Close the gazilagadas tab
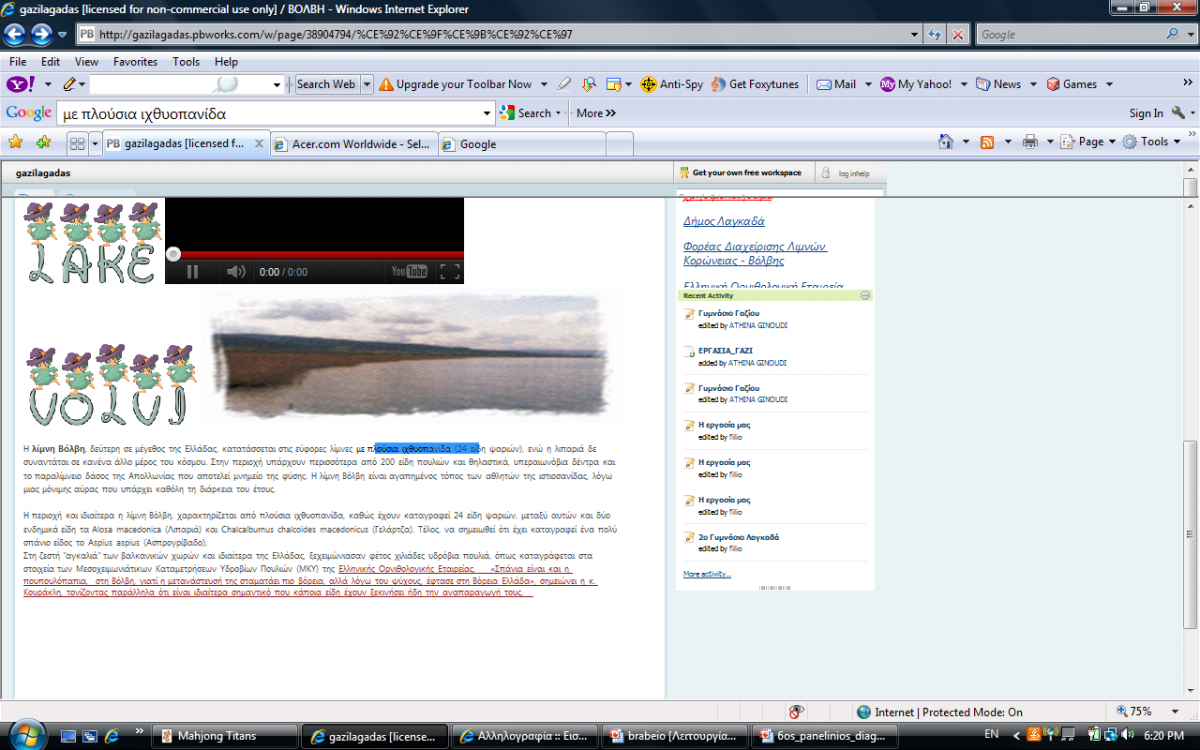The image size is (1200, 750). coord(259,144)
